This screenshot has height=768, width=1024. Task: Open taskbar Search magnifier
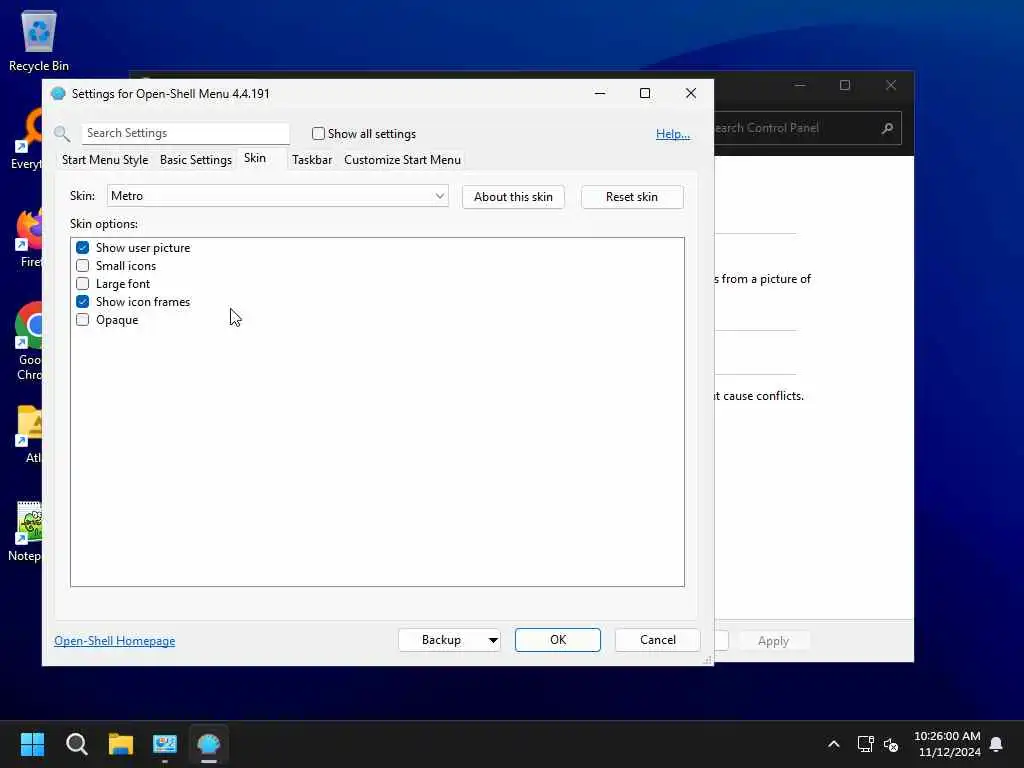point(76,744)
